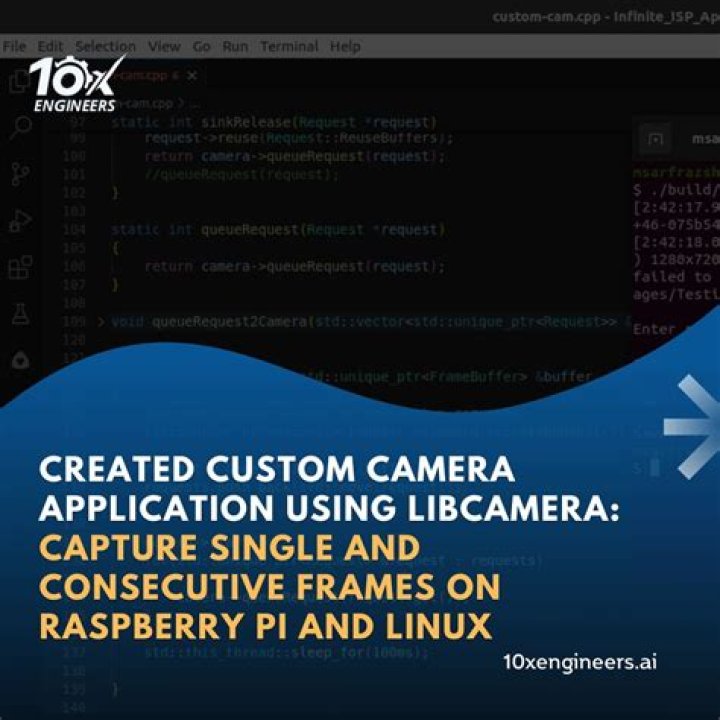The image size is (720, 720).
Task: Open the Edit menu
Action: pyautogui.click(x=50, y=46)
